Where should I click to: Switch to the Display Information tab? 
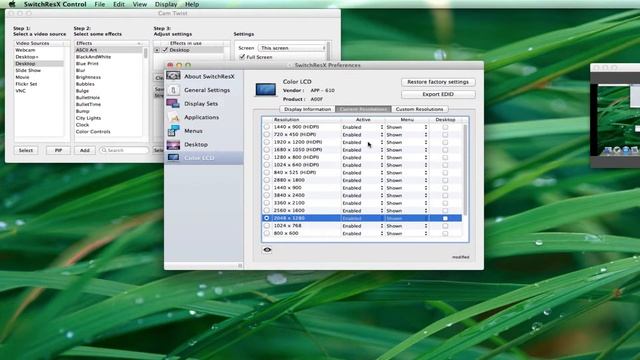point(307,109)
